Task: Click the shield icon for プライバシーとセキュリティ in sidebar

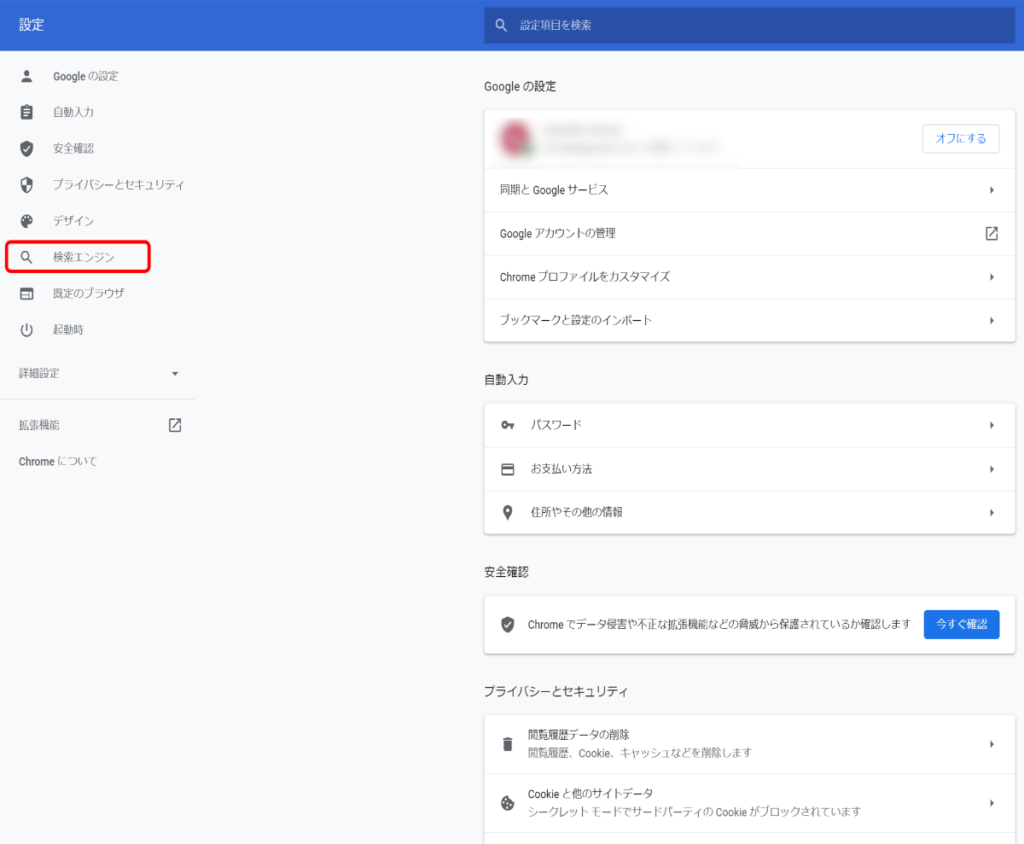Action: pyautogui.click(x=27, y=185)
